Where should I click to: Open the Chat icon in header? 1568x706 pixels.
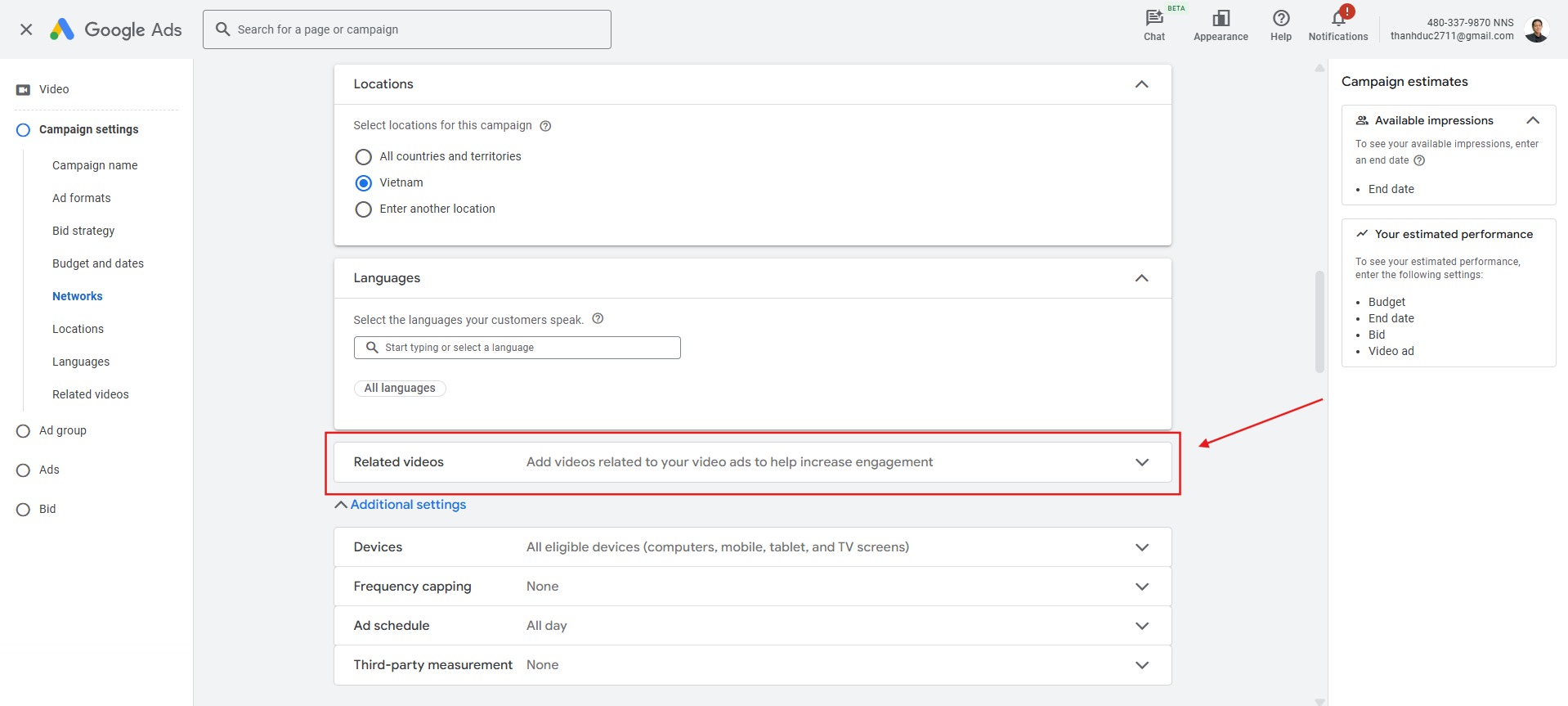1154,19
